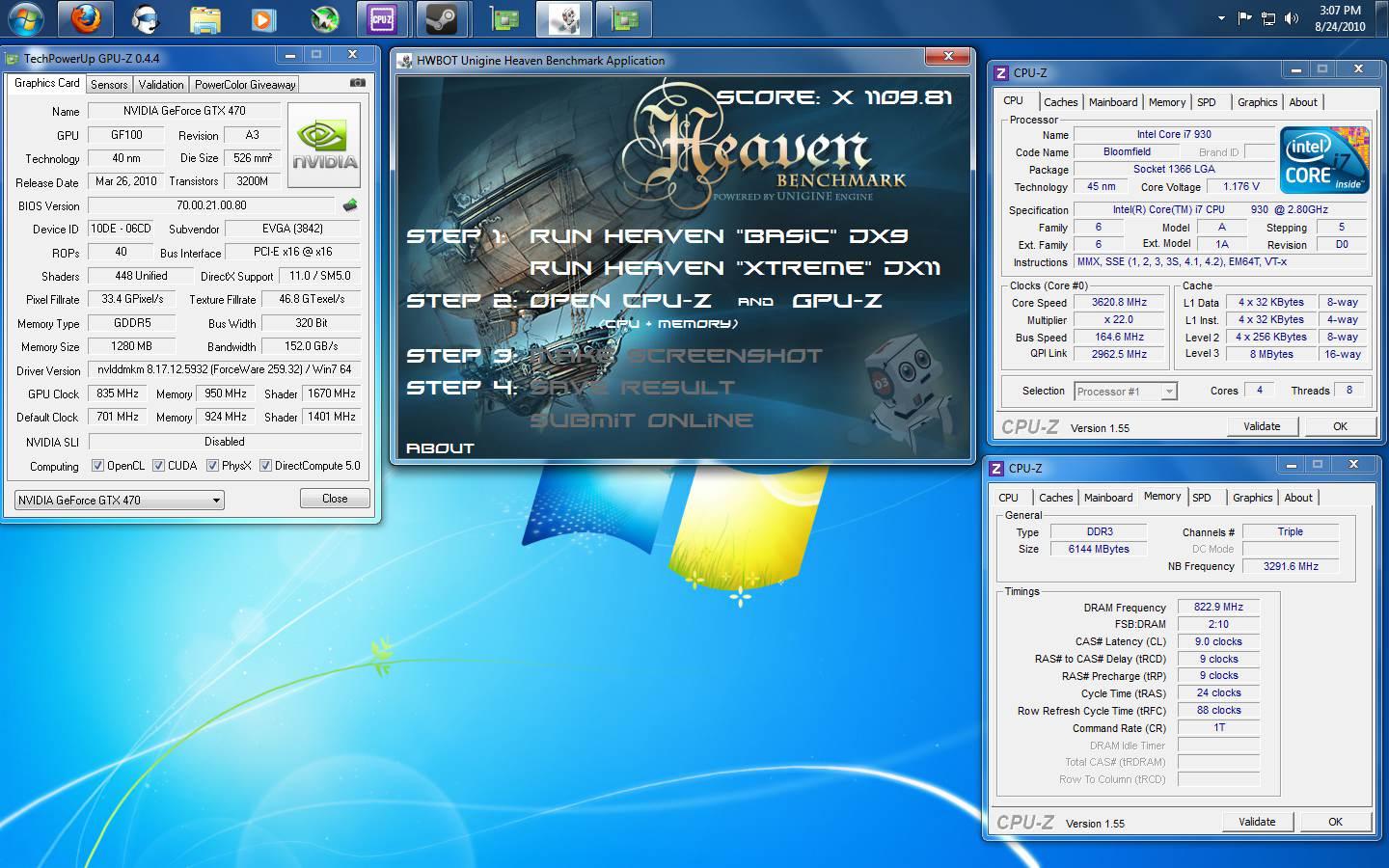The height and width of the screenshot is (868, 1389).
Task: Open Steam from the taskbar
Action: [443, 19]
